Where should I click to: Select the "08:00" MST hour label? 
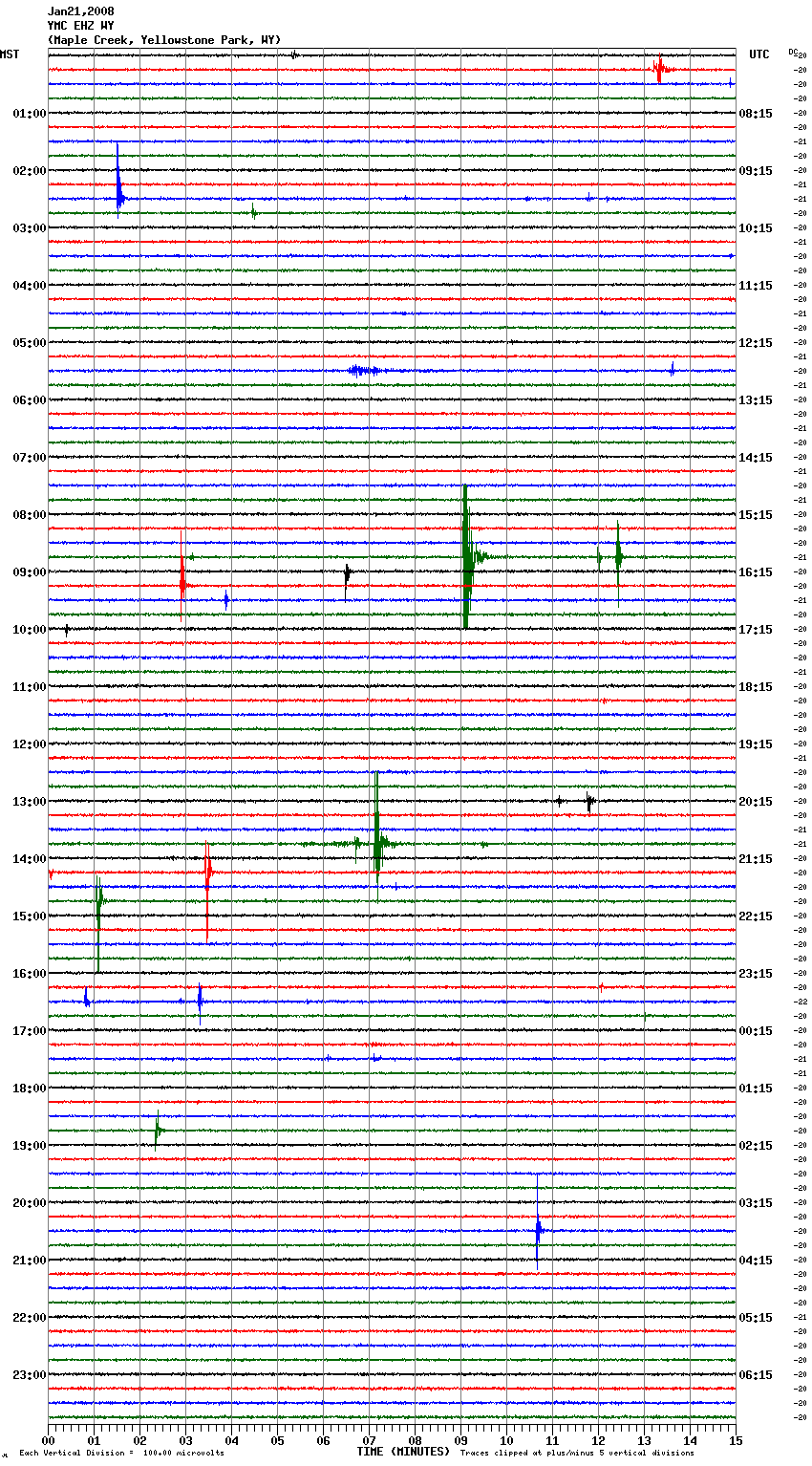coord(30,515)
